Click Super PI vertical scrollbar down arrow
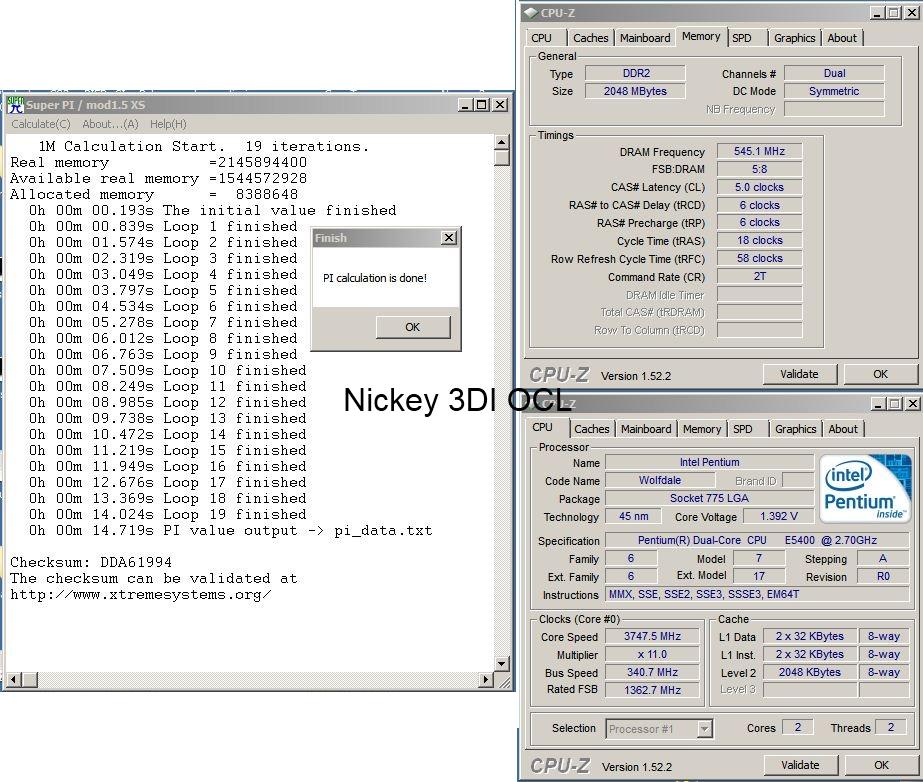The height and width of the screenshot is (782, 923). pos(502,664)
